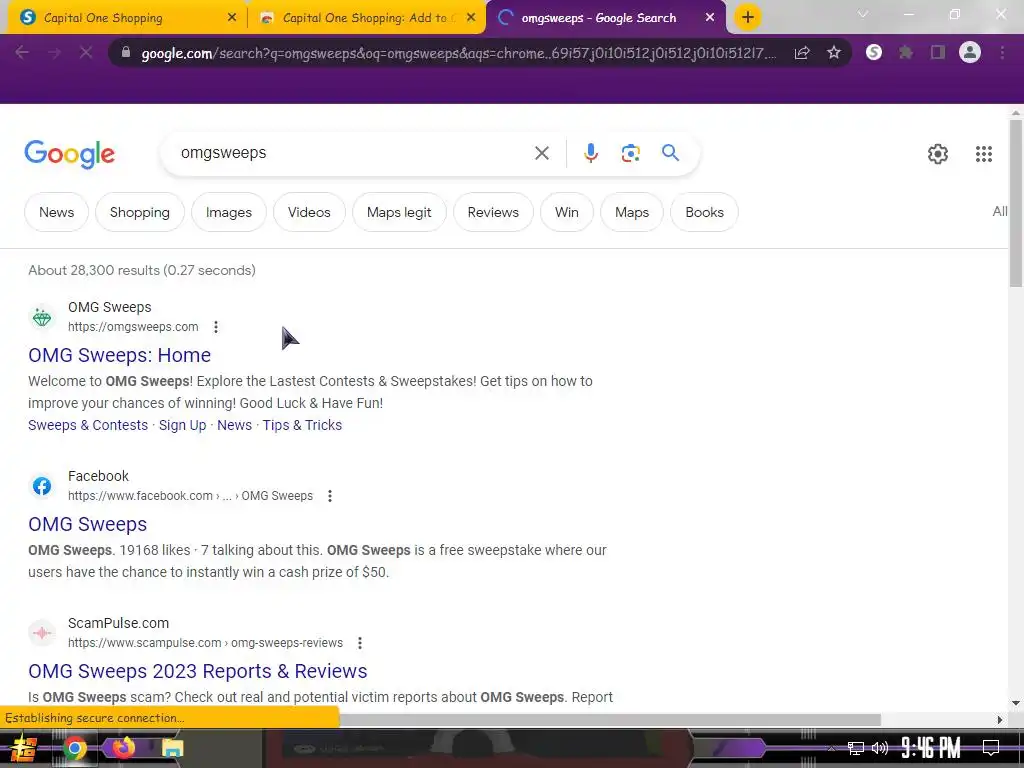
Task: Open a new browser tab
Action: pyautogui.click(x=748, y=17)
